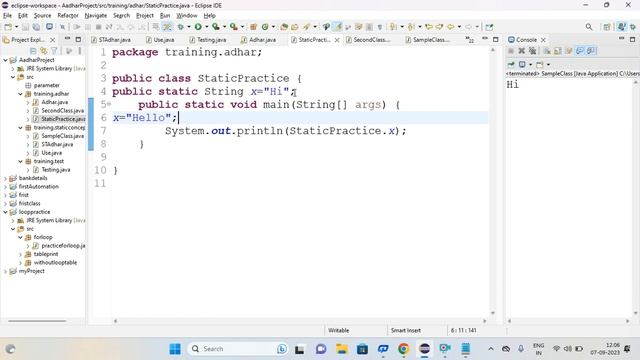Show hidden editor tabs list (22)
Viewport: 640px width, 360px height.
click(x=470, y=40)
